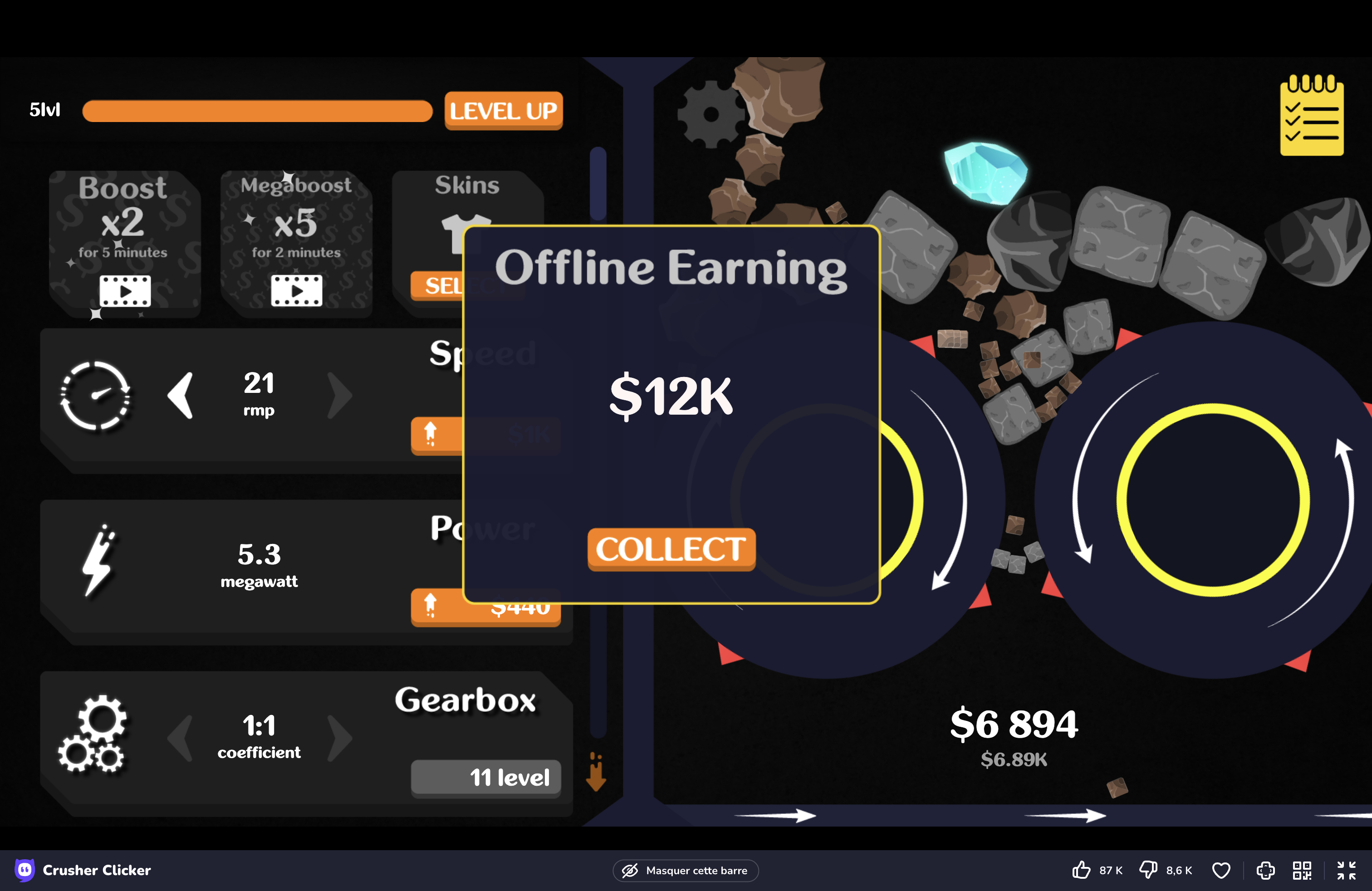Decrease gearbox coefficient with left chevron

click(181, 738)
